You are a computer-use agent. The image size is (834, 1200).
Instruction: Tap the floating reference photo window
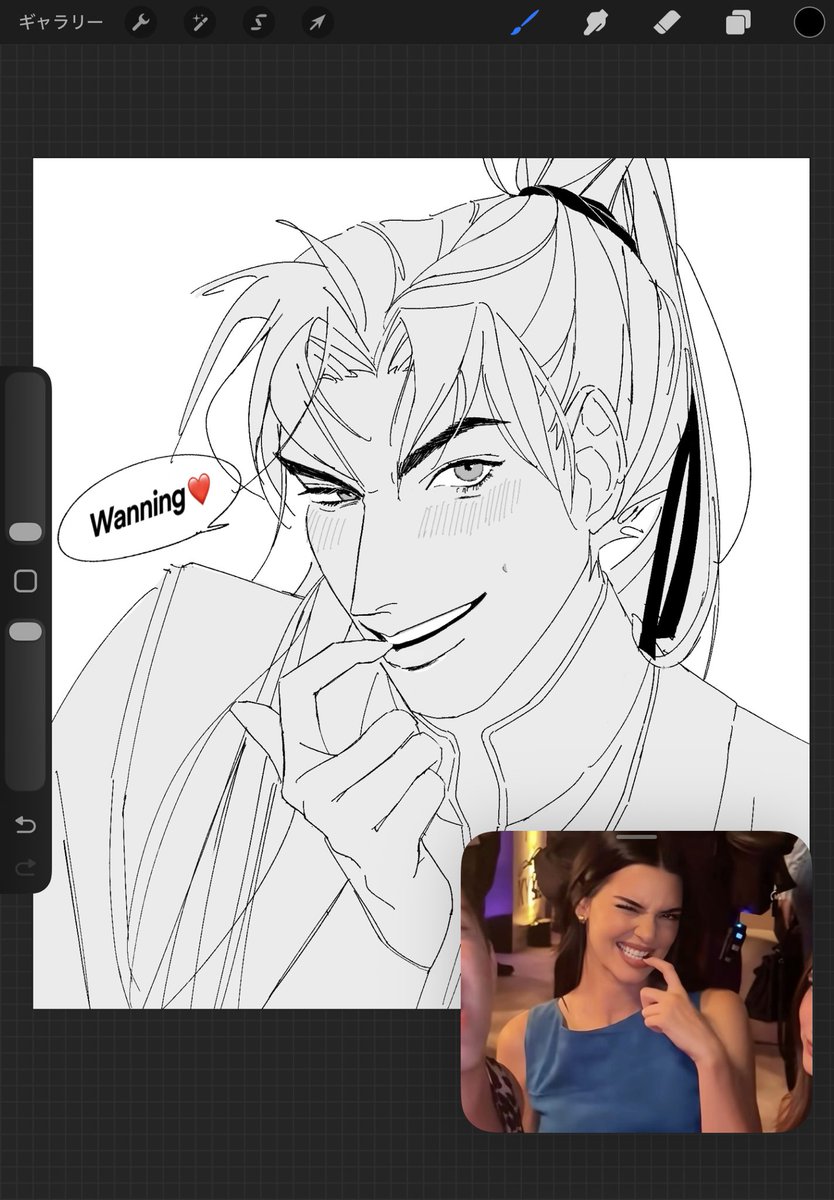(636, 982)
